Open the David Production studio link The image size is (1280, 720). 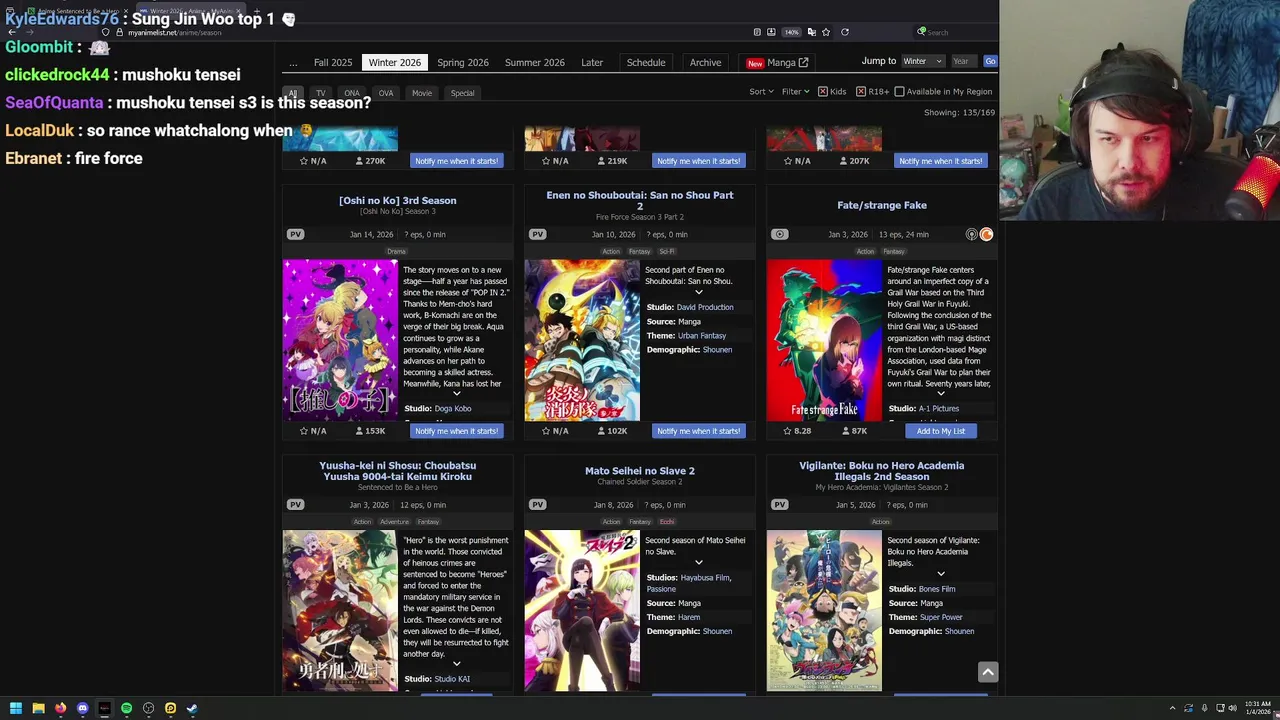tap(705, 307)
